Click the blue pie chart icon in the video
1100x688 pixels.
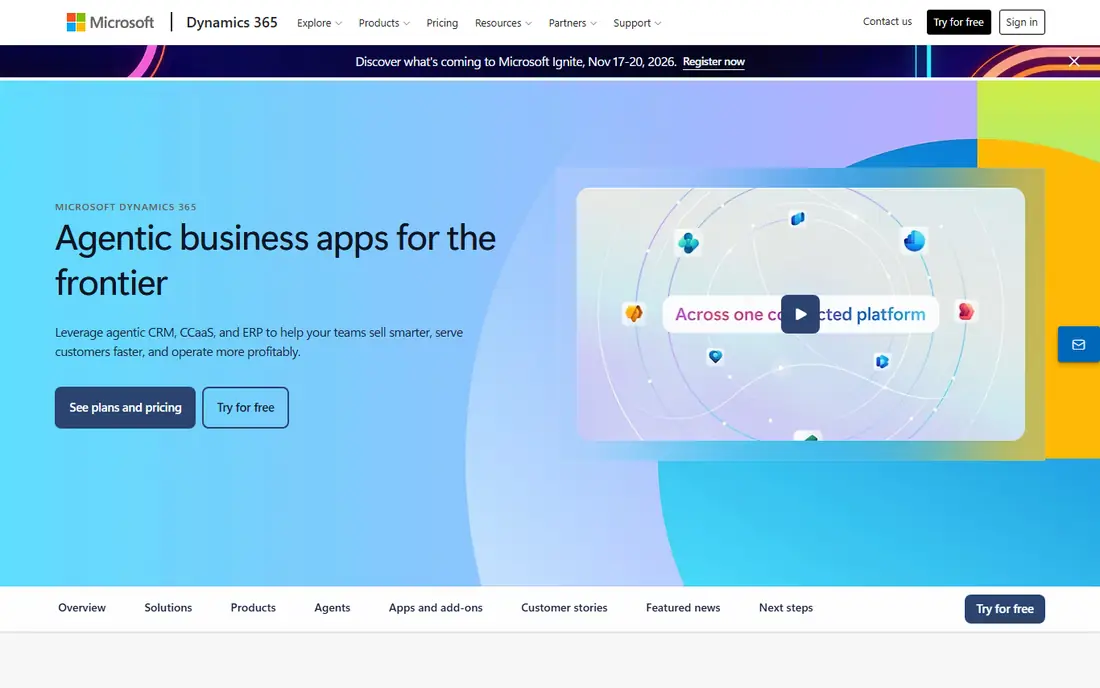tap(914, 241)
